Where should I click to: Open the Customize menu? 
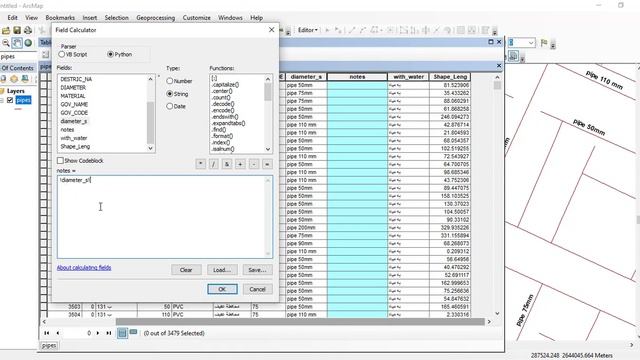point(196,18)
